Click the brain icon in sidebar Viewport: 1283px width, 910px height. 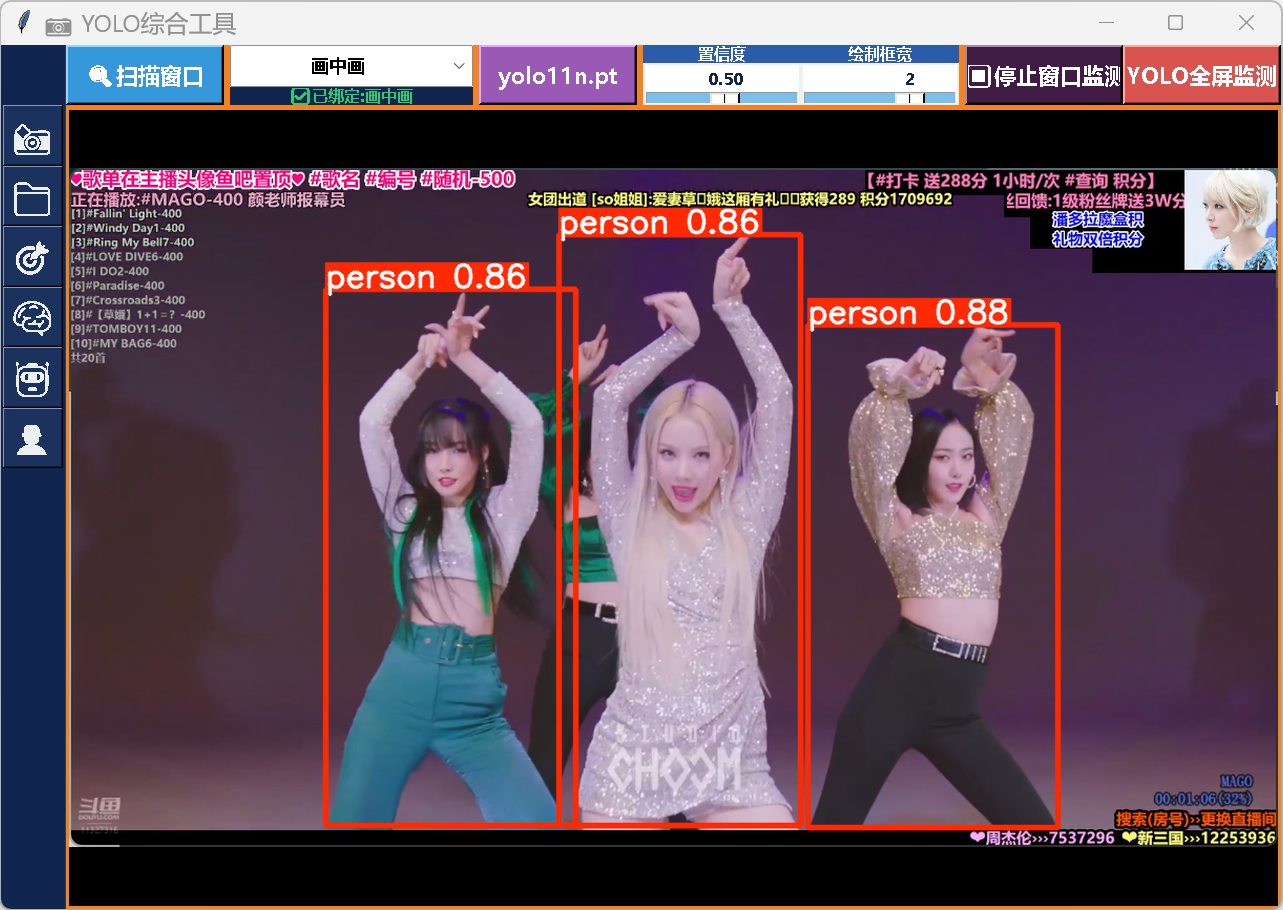pos(32,318)
